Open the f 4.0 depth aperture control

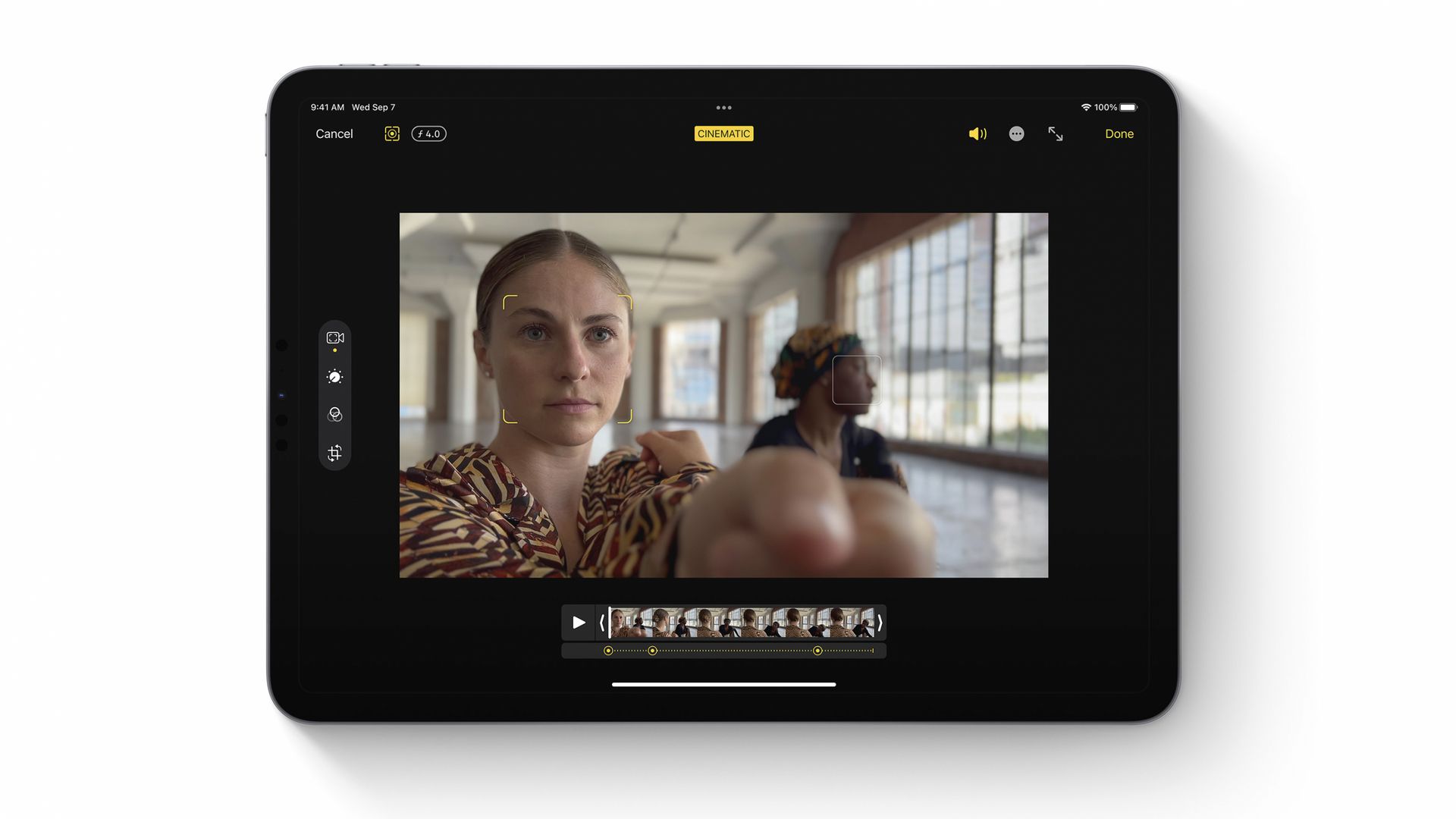point(428,133)
